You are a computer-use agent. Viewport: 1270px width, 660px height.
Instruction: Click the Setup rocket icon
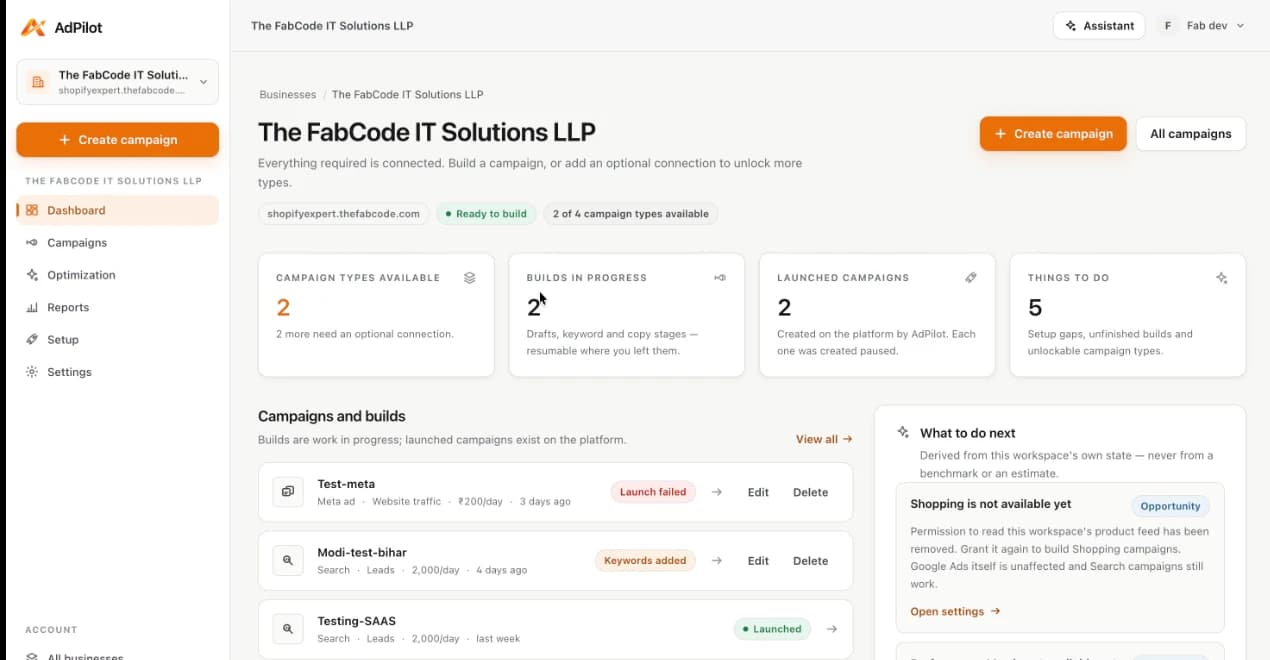[32, 340]
